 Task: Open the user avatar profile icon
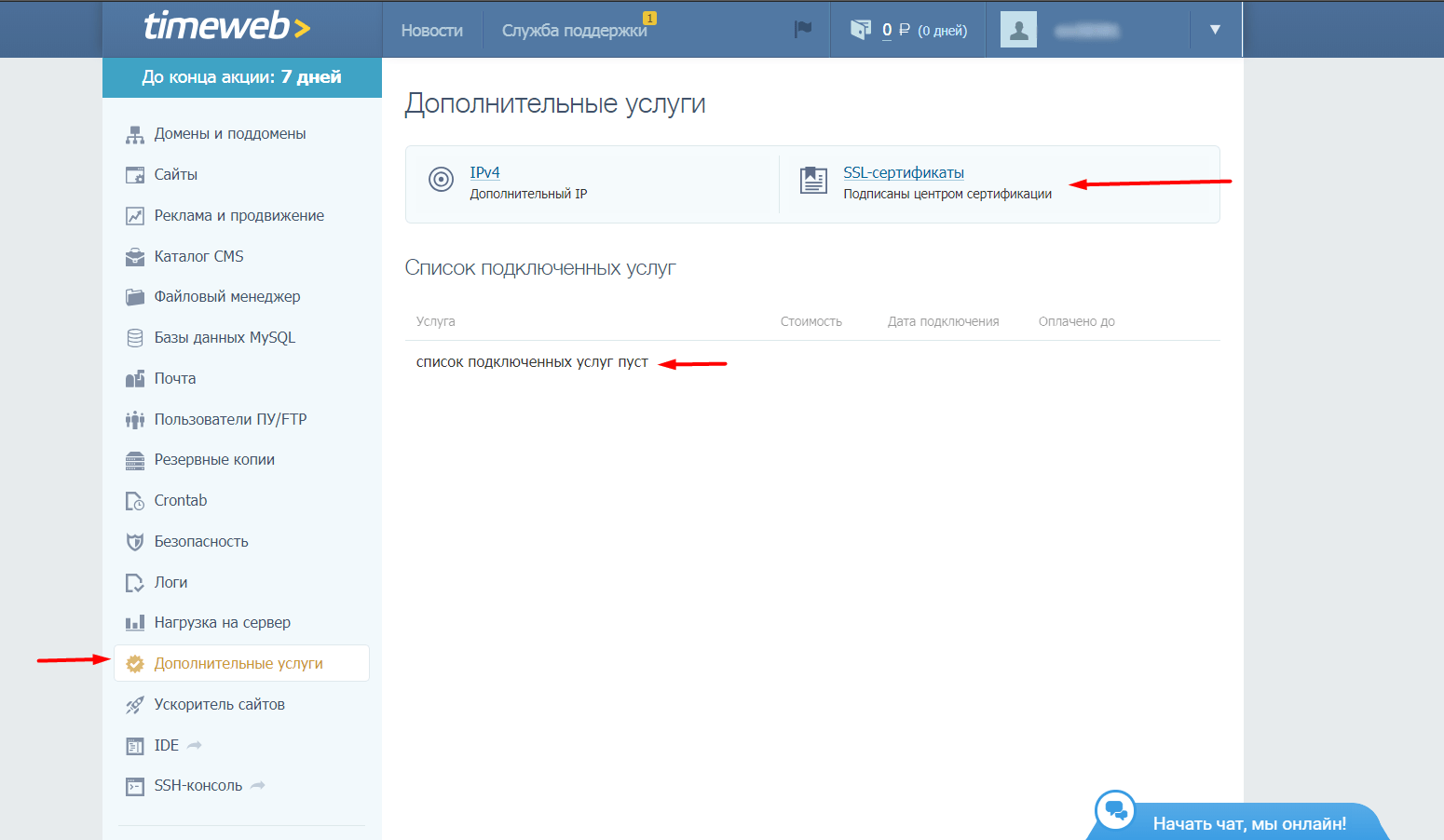[1018, 30]
